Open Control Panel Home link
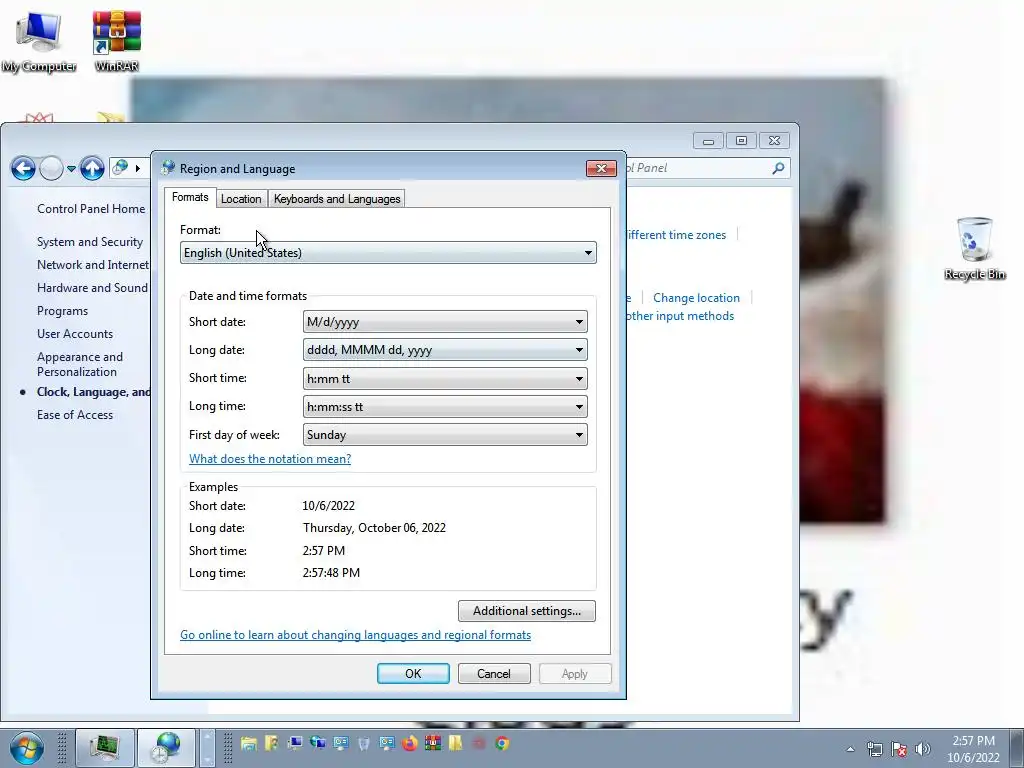The image size is (1024, 768). (x=91, y=209)
